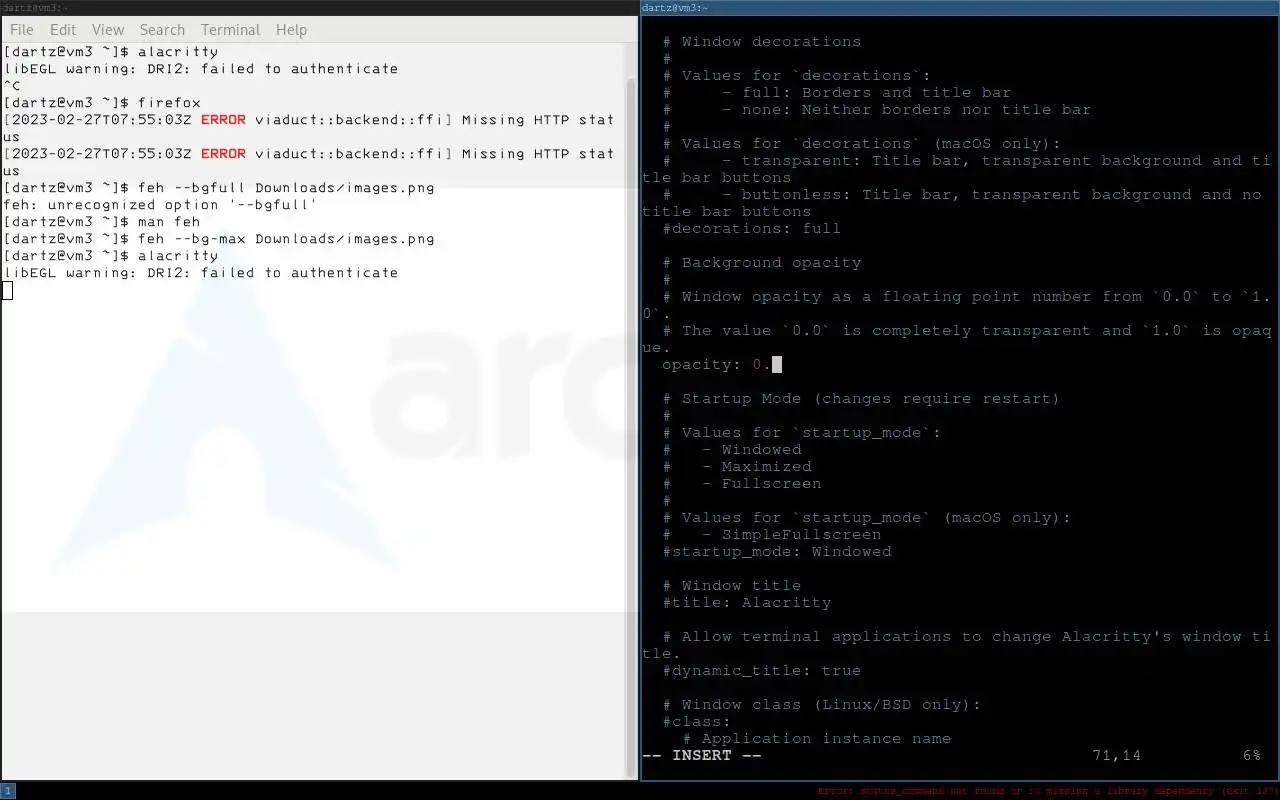Open the Help menu in the left terminal
The height and width of the screenshot is (800, 1280).
(x=291, y=30)
